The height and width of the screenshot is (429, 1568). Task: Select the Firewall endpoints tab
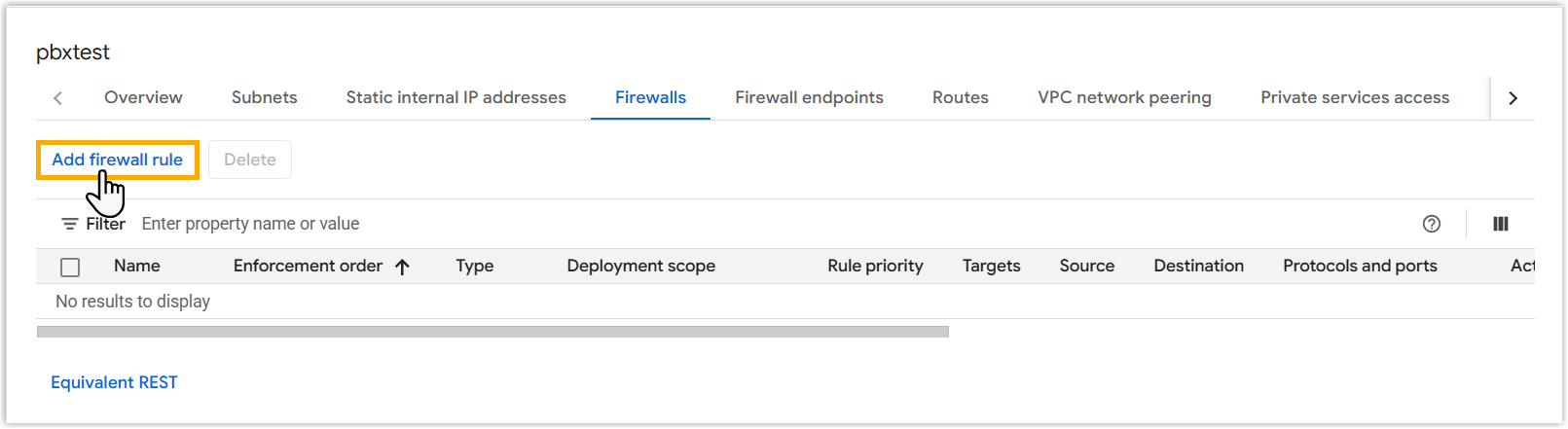pos(809,97)
